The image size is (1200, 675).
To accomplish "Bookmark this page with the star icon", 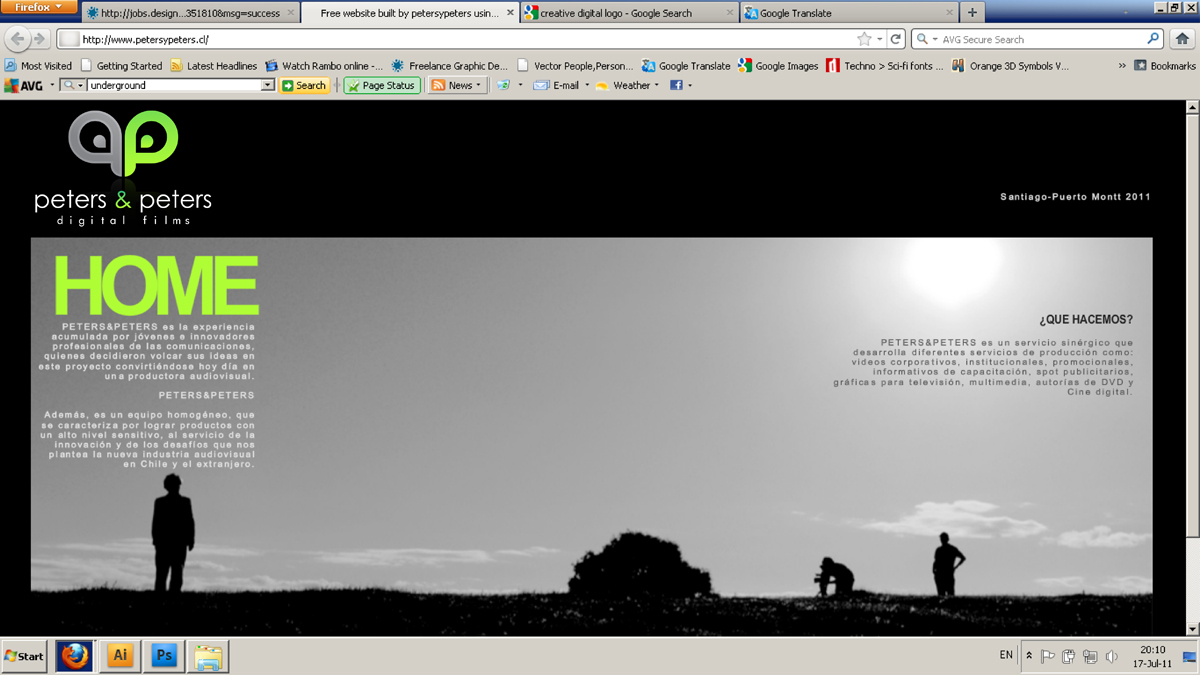I will 864,39.
